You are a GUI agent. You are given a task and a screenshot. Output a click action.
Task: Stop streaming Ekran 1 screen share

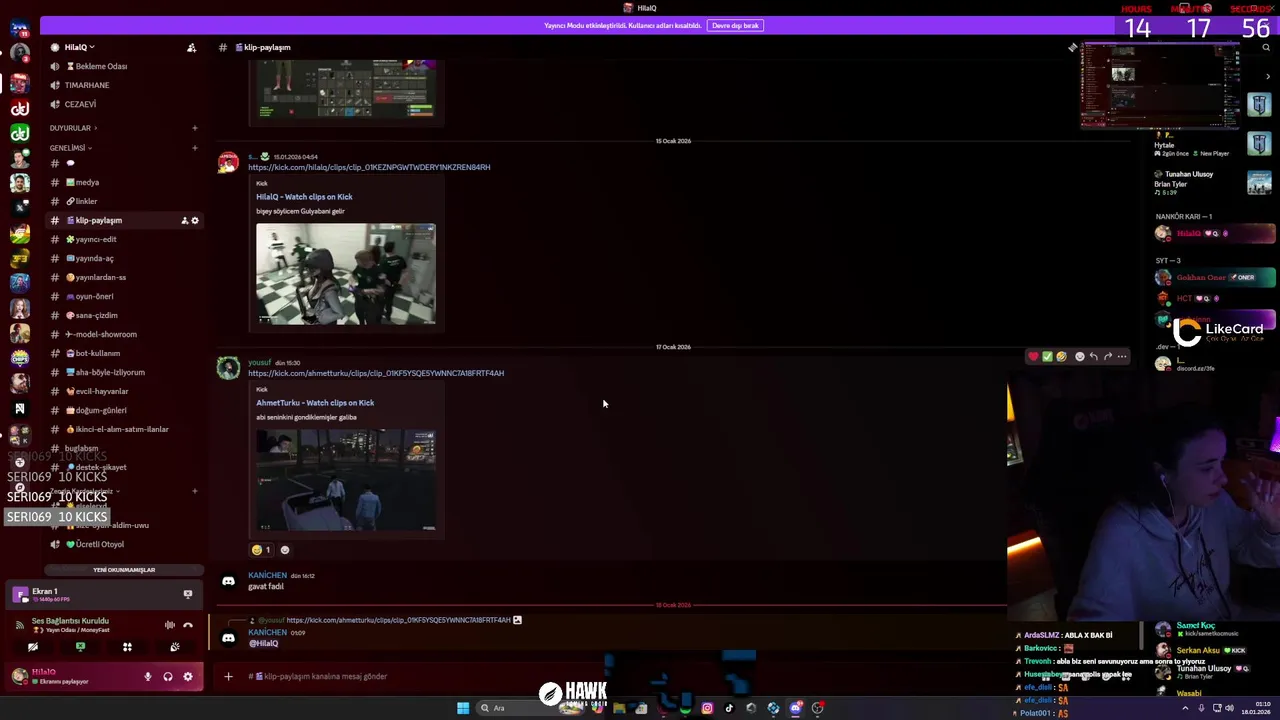tap(187, 594)
